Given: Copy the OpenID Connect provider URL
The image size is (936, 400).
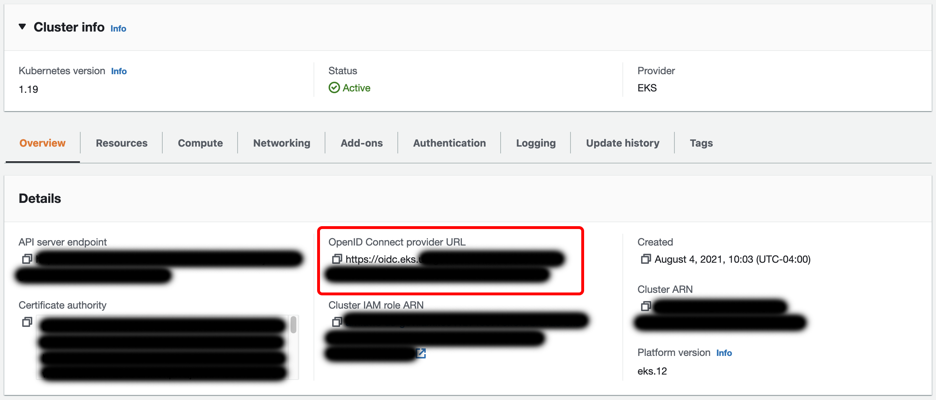Looking at the screenshot, I should click(x=337, y=259).
